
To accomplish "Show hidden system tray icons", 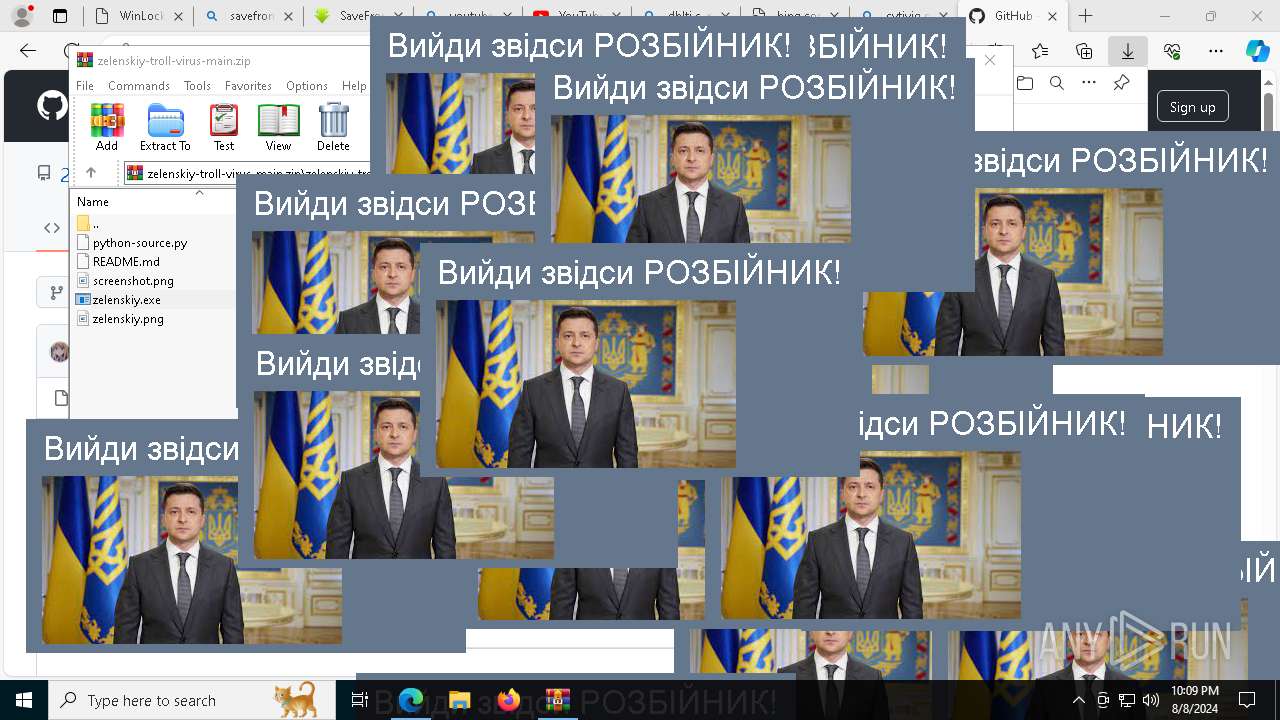I will coord(1078,700).
